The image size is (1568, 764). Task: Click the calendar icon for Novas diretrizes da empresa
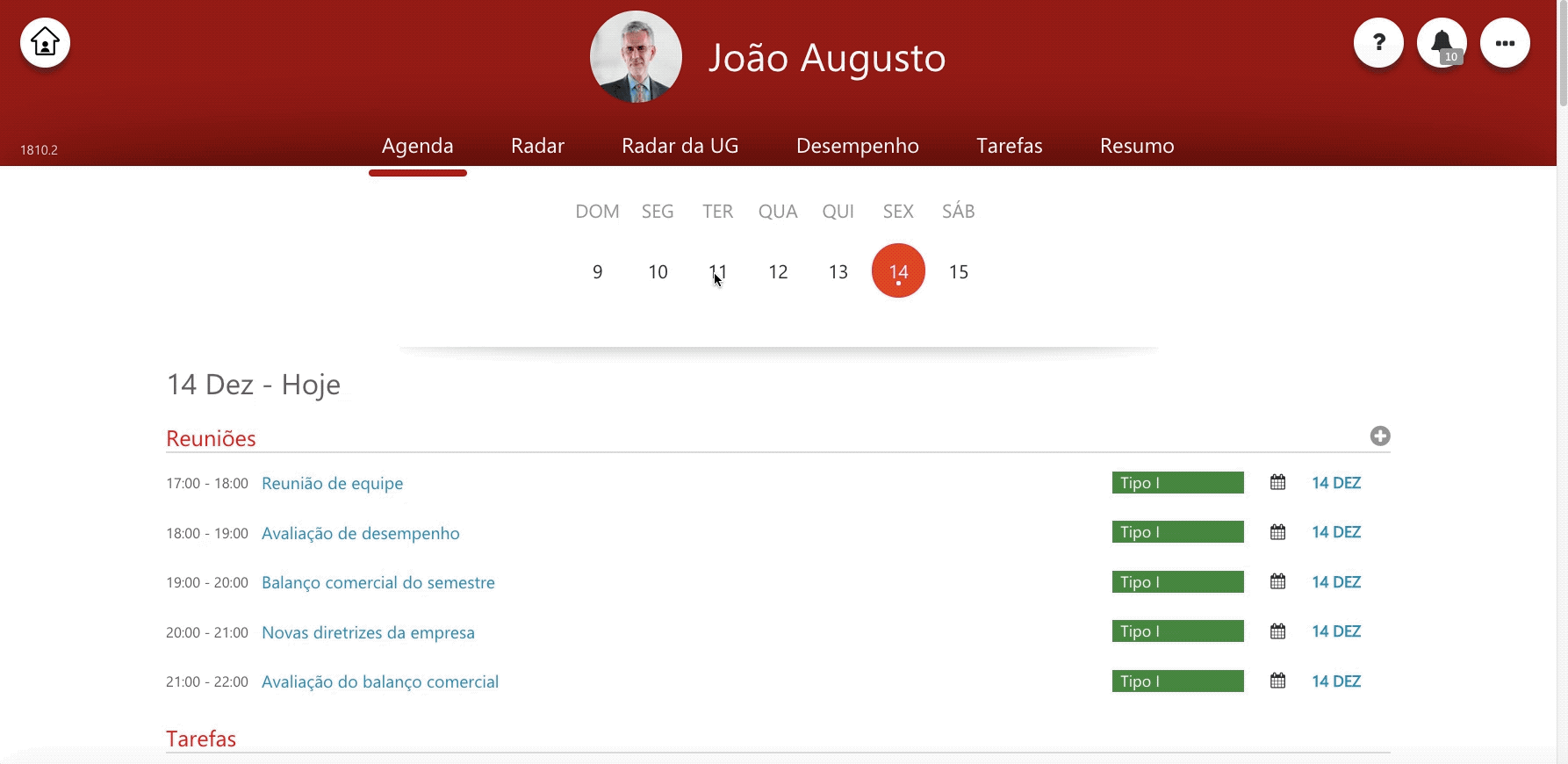coord(1278,631)
